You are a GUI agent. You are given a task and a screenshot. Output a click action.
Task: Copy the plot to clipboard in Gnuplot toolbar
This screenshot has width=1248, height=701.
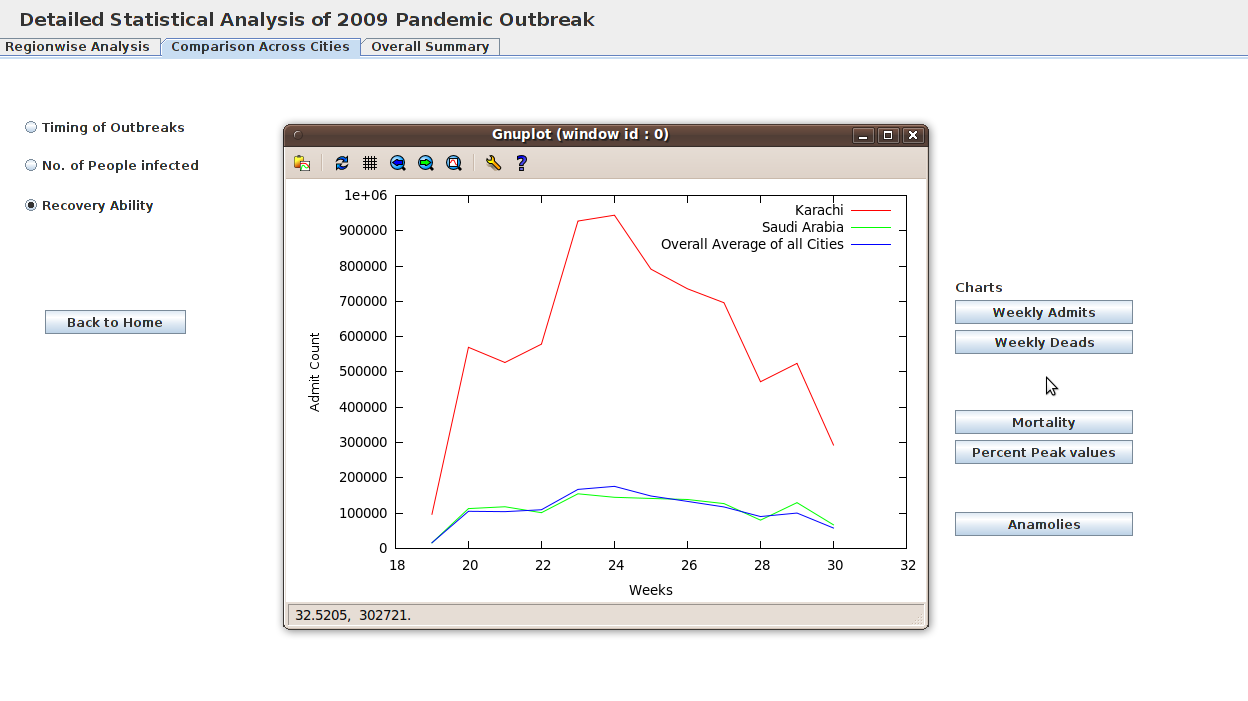click(x=302, y=163)
